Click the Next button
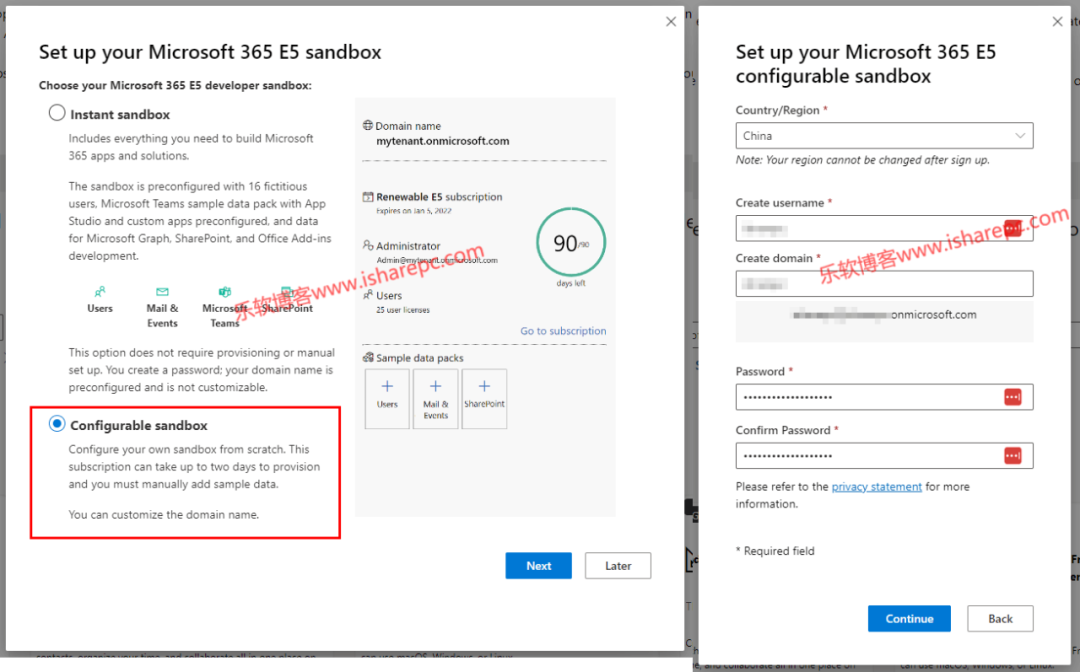The width and height of the screenshot is (1080, 672). tap(538, 566)
